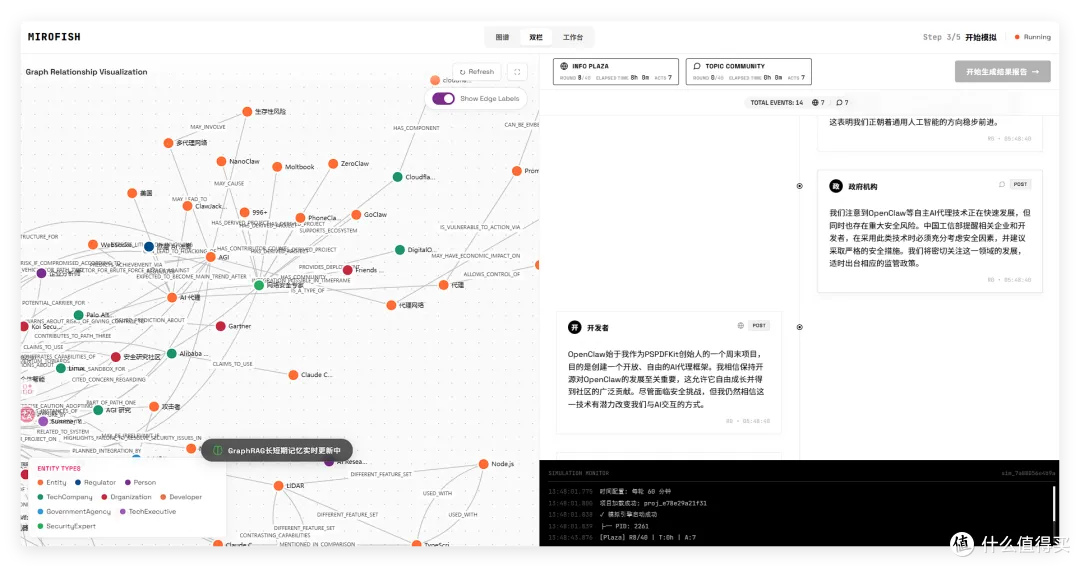This screenshot has height=567, width=1080.
Task: Select the AI 代理 graph node
Action: (x=172, y=298)
